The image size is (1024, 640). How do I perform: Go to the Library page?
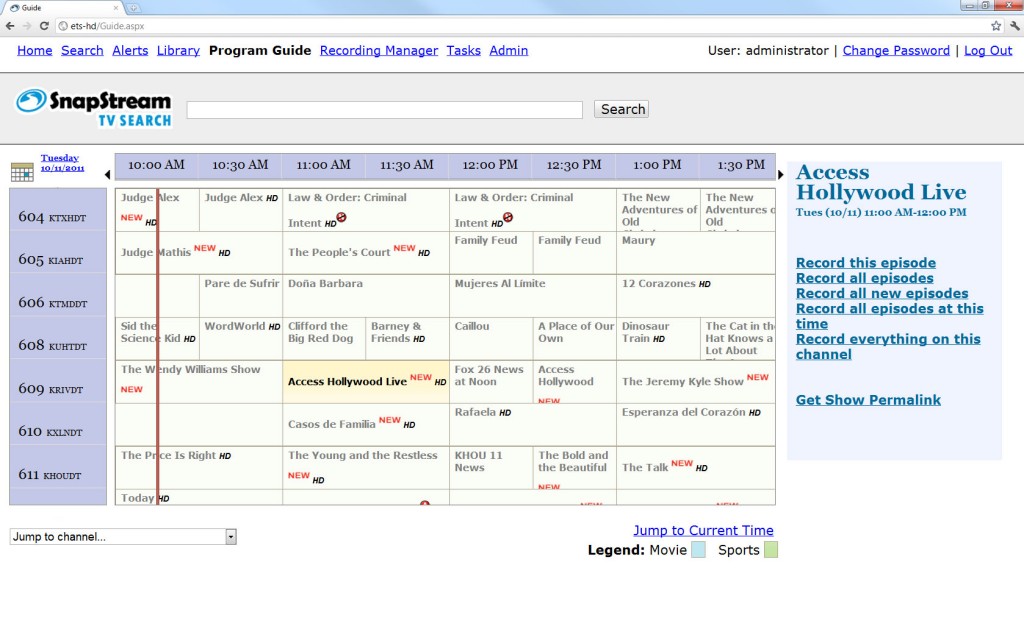[178, 50]
